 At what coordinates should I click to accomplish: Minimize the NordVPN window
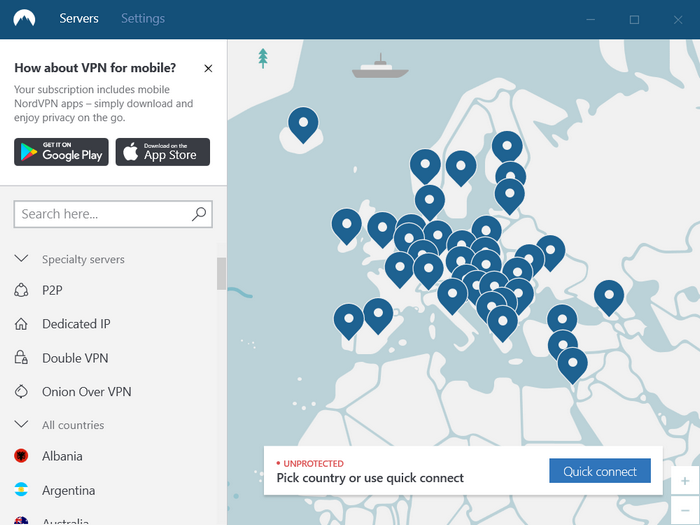click(x=591, y=19)
